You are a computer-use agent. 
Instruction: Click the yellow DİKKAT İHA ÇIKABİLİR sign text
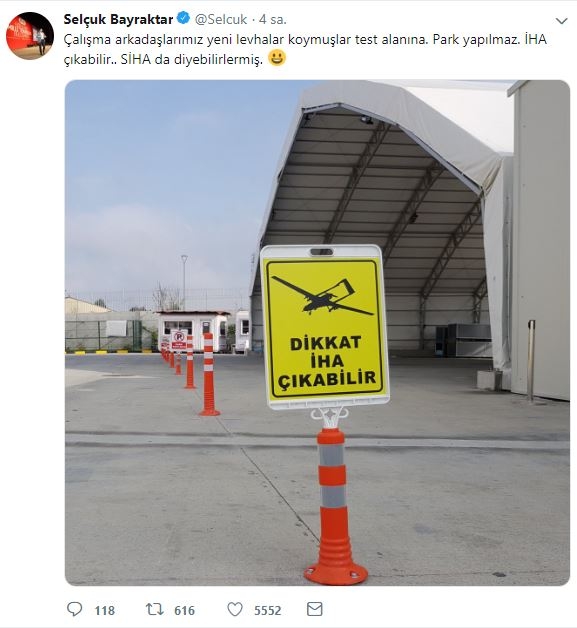point(326,361)
